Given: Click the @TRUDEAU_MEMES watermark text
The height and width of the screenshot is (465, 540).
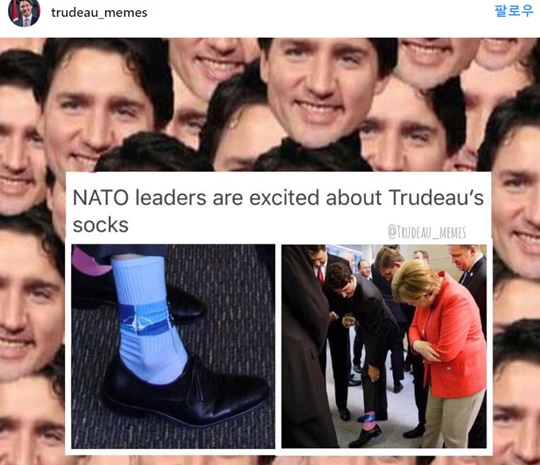Looking at the screenshot, I should [x=427, y=232].
